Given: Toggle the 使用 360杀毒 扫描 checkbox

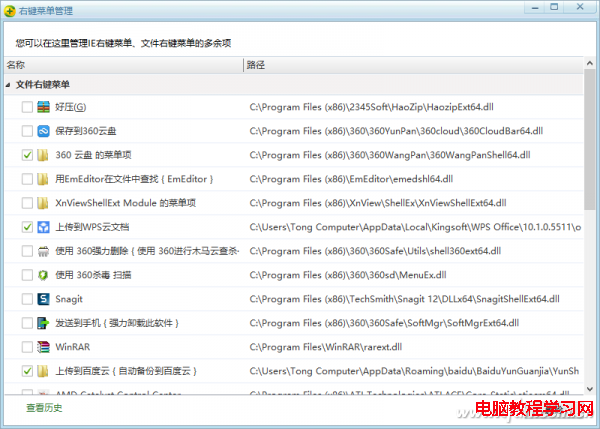Looking at the screenshot, I should coord(27,275).
